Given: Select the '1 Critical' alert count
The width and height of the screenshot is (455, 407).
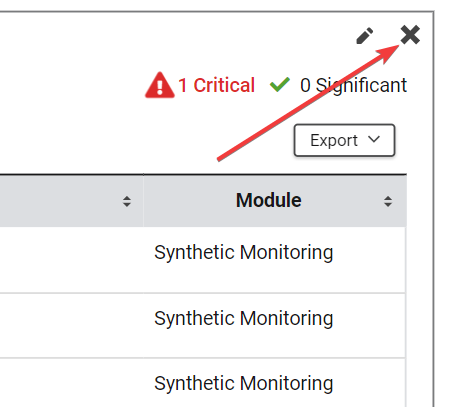Looking at the screenshot, I should click(216, 85).
